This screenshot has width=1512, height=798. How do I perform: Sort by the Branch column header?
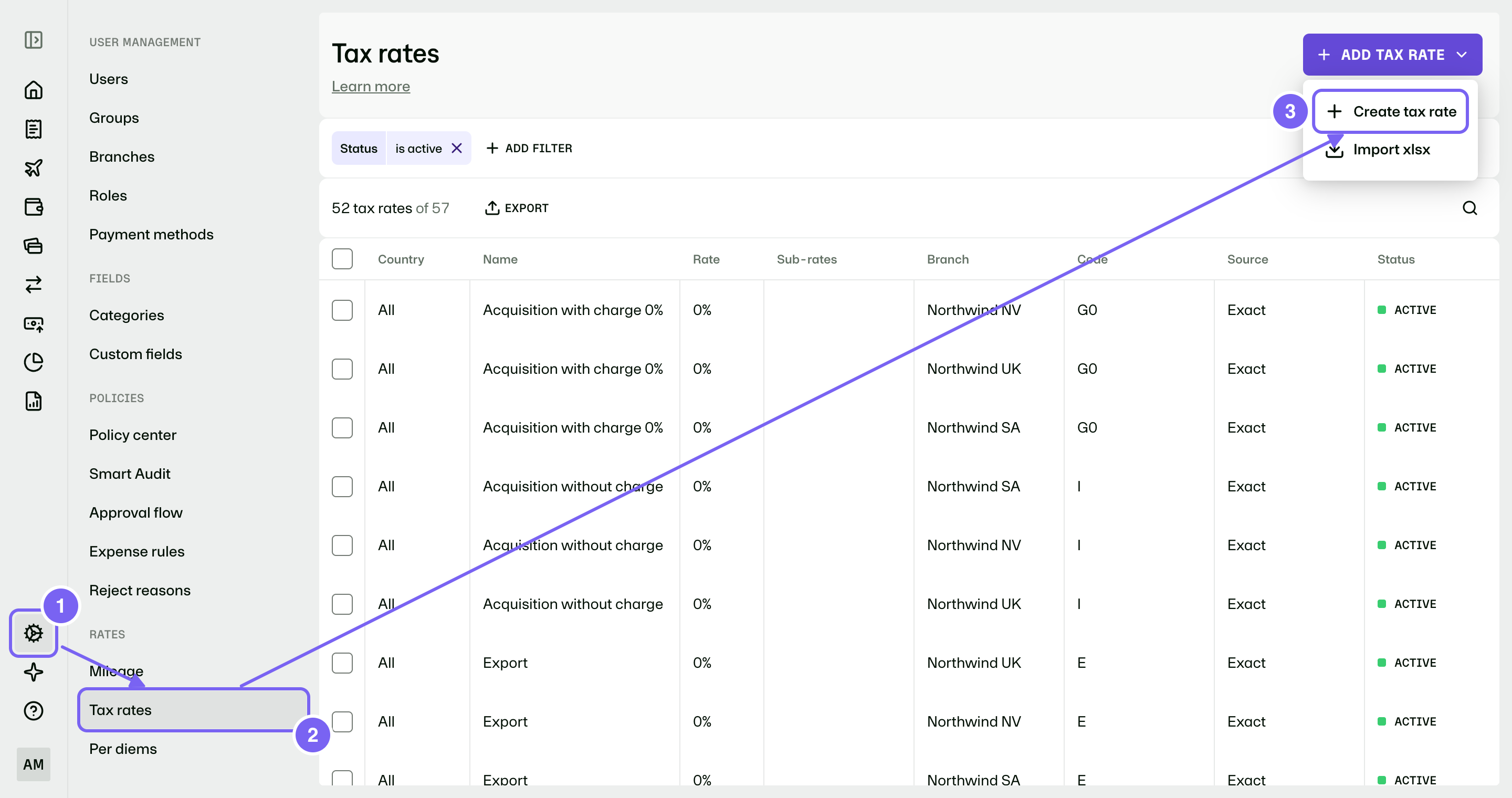point(948,259)
